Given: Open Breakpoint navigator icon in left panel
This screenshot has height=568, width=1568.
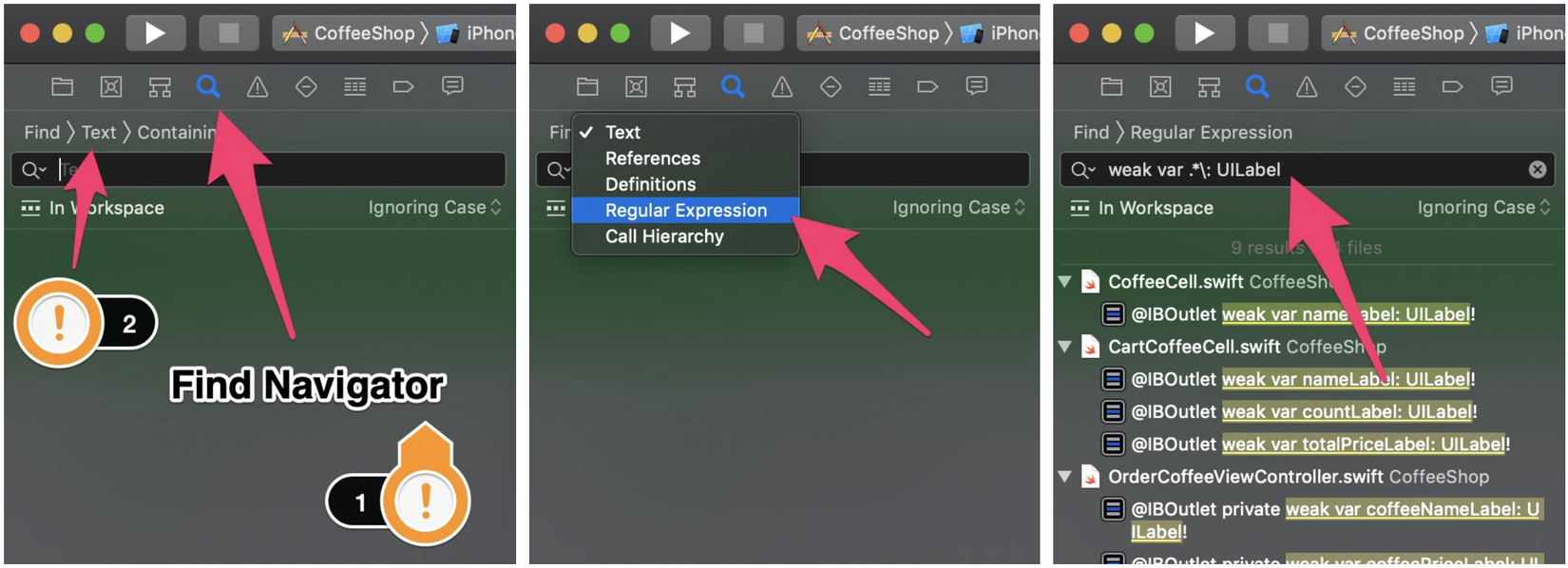Looking at the screenshot, I should [404, 87].
